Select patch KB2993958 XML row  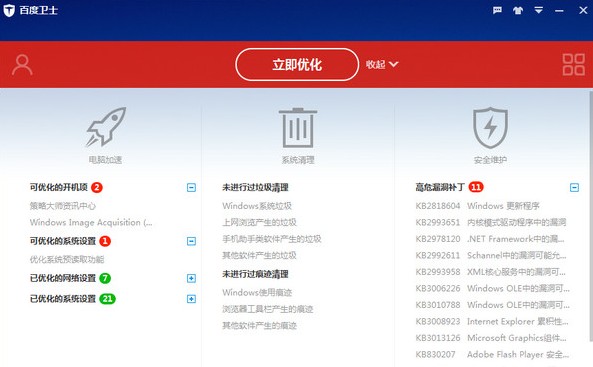coord(491,272)
